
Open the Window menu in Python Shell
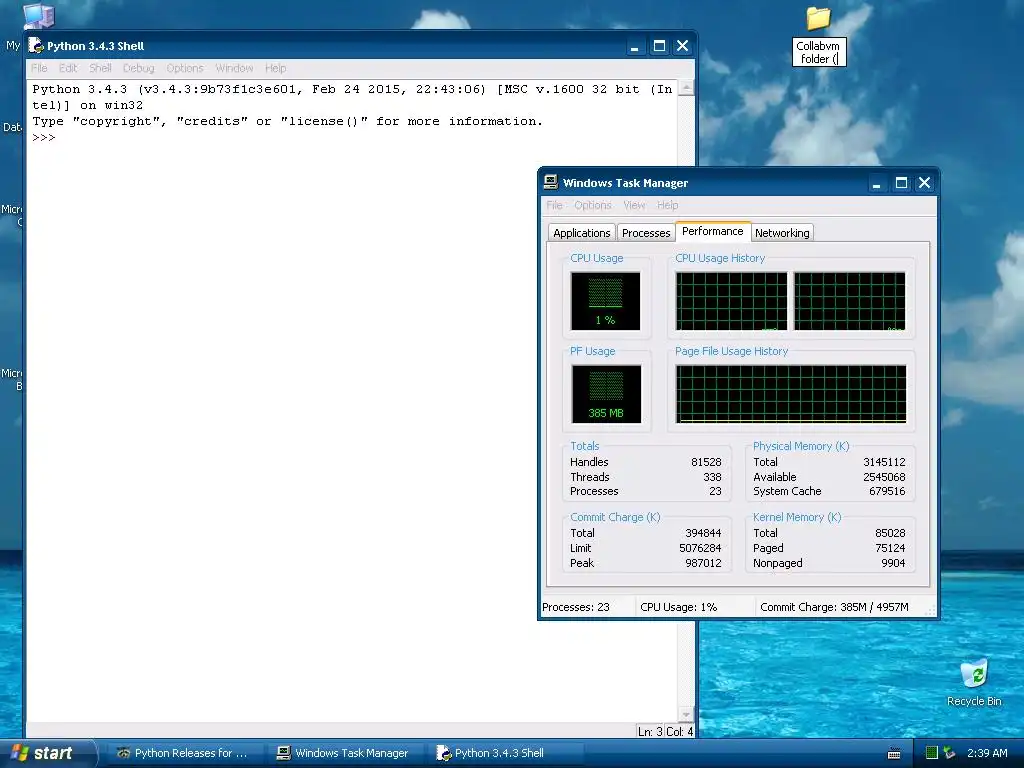click(x=234, y=68)
